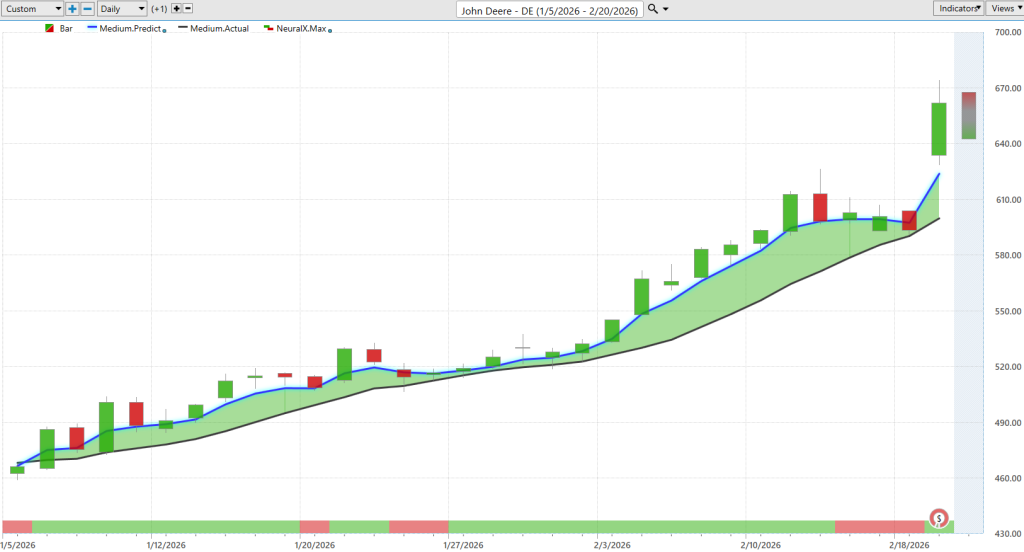Click the dot beside NeuralX.Max
The image size is (1024, 552).
point(330,31)
